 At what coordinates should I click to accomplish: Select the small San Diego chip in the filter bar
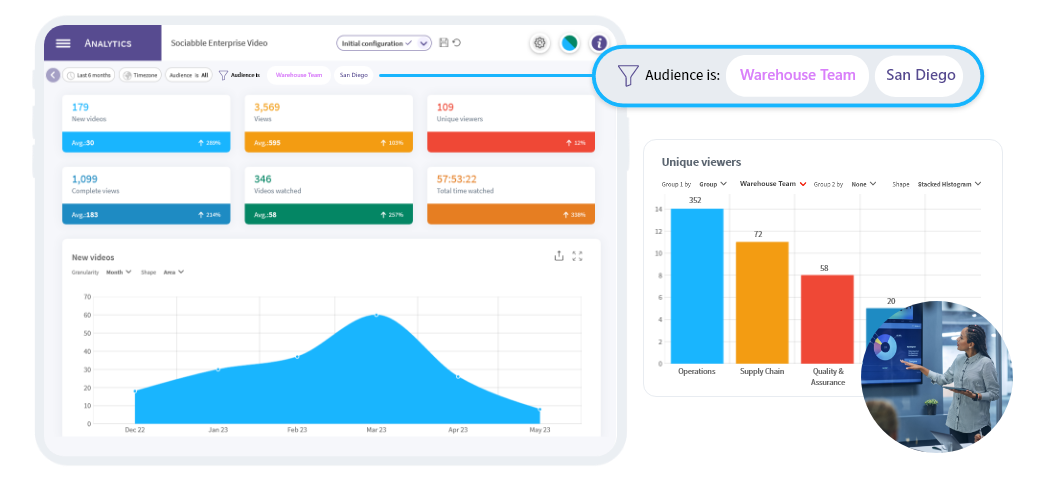[354, 75]
